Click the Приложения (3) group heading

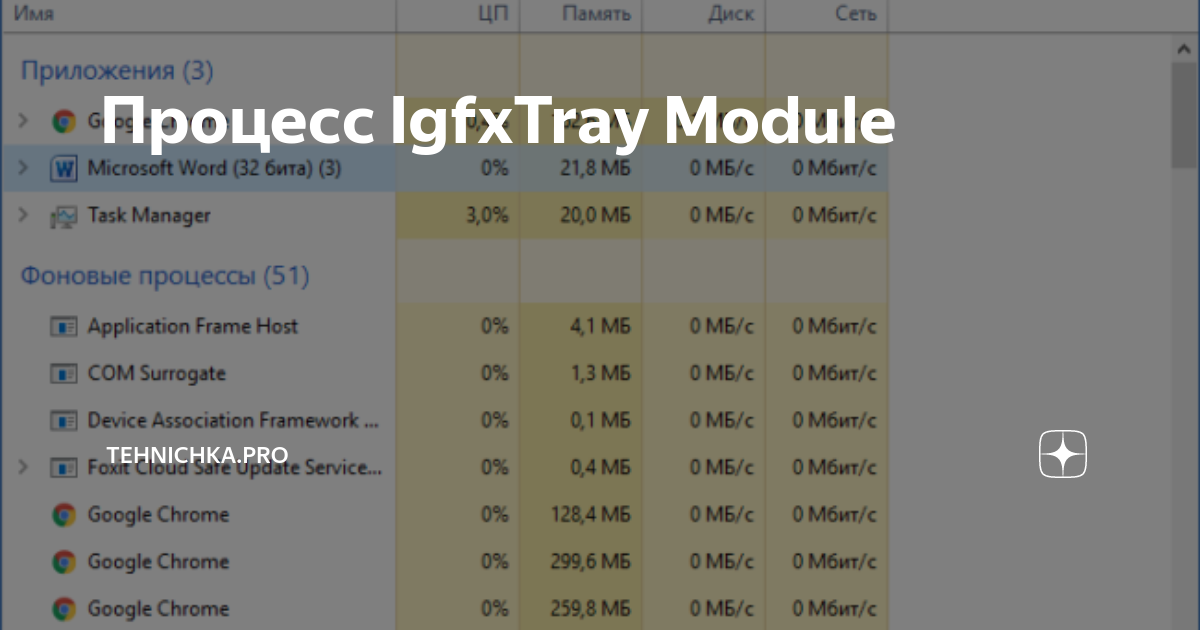[x=117, y=71]
